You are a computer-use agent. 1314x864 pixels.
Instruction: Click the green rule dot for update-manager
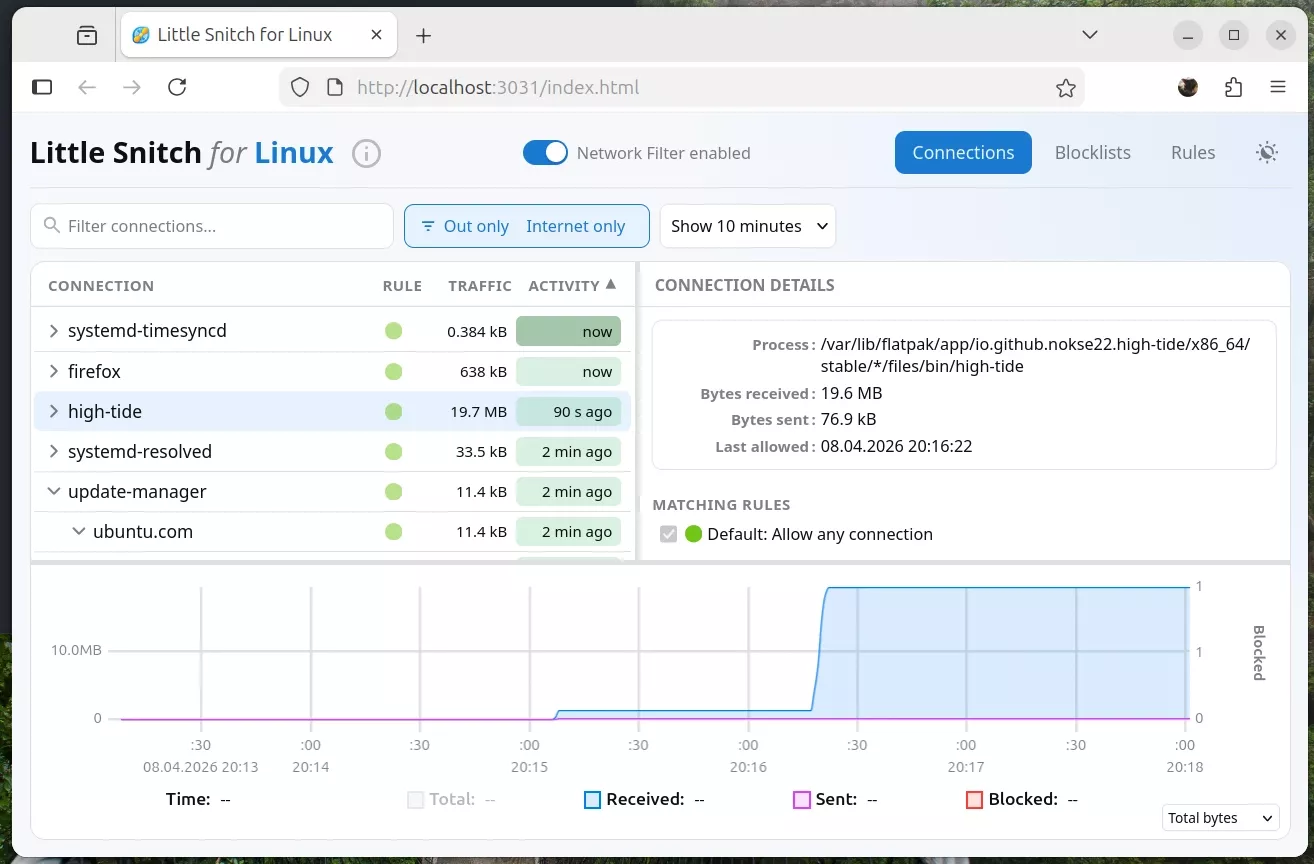(x=394, y=491)
